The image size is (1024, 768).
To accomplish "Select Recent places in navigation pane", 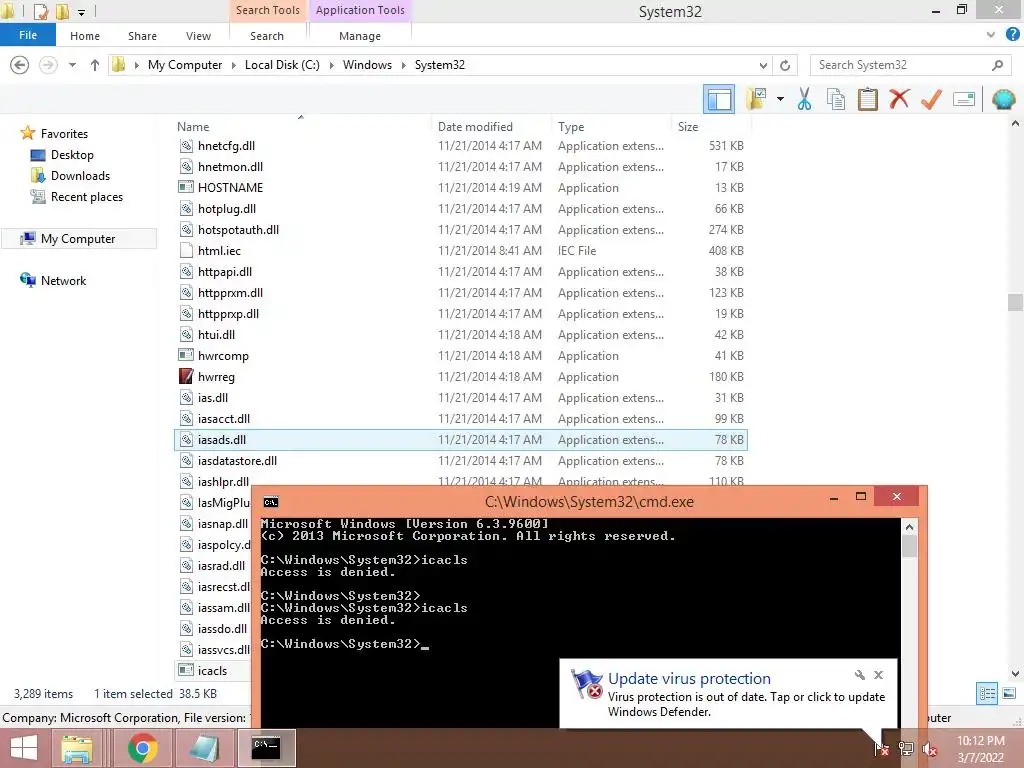I will 87,197.
